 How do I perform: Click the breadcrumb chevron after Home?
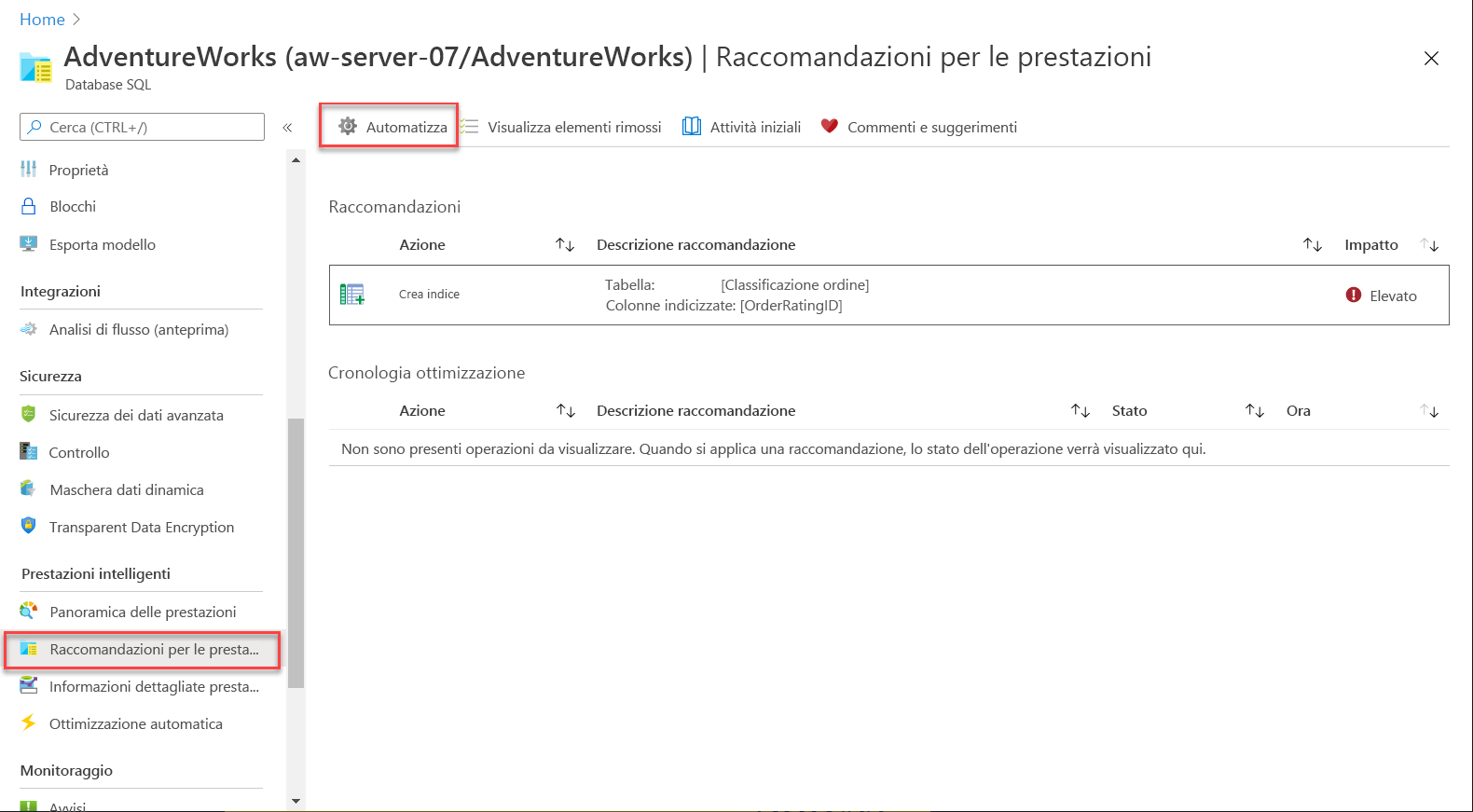tap(76, 19)
